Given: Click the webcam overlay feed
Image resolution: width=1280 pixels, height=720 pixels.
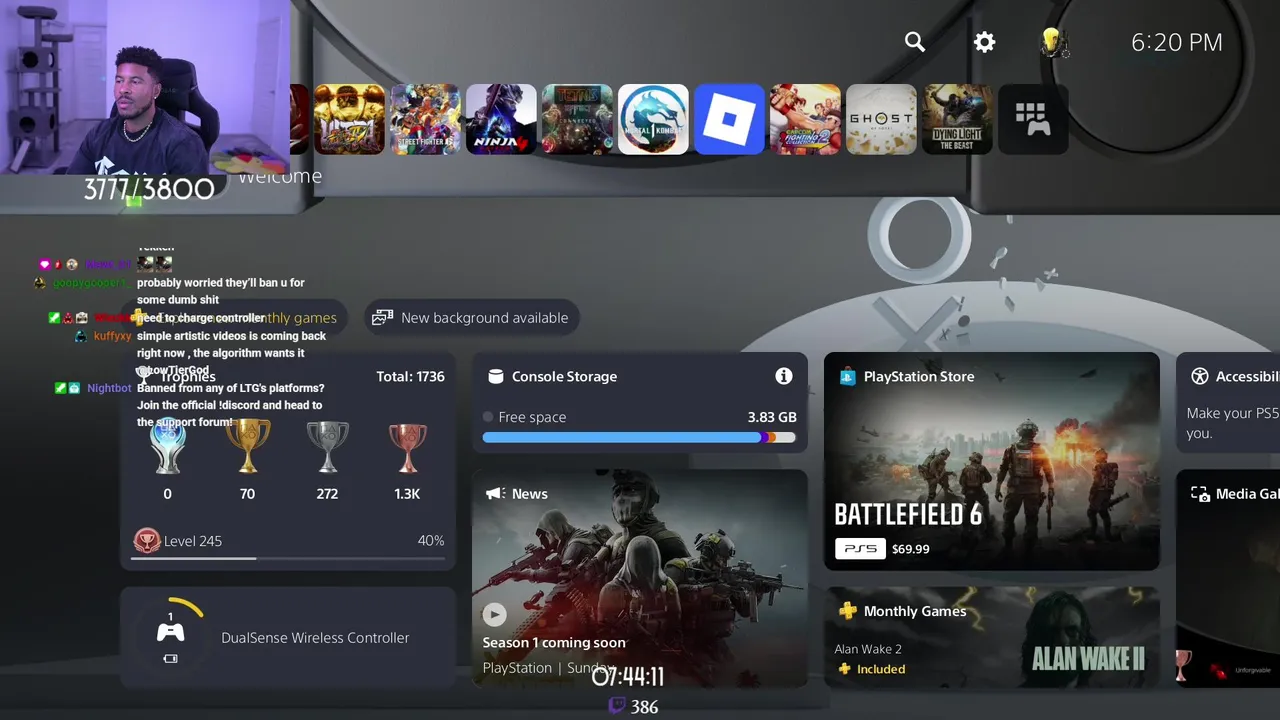Looking at the screenshot, I should 146,87.
